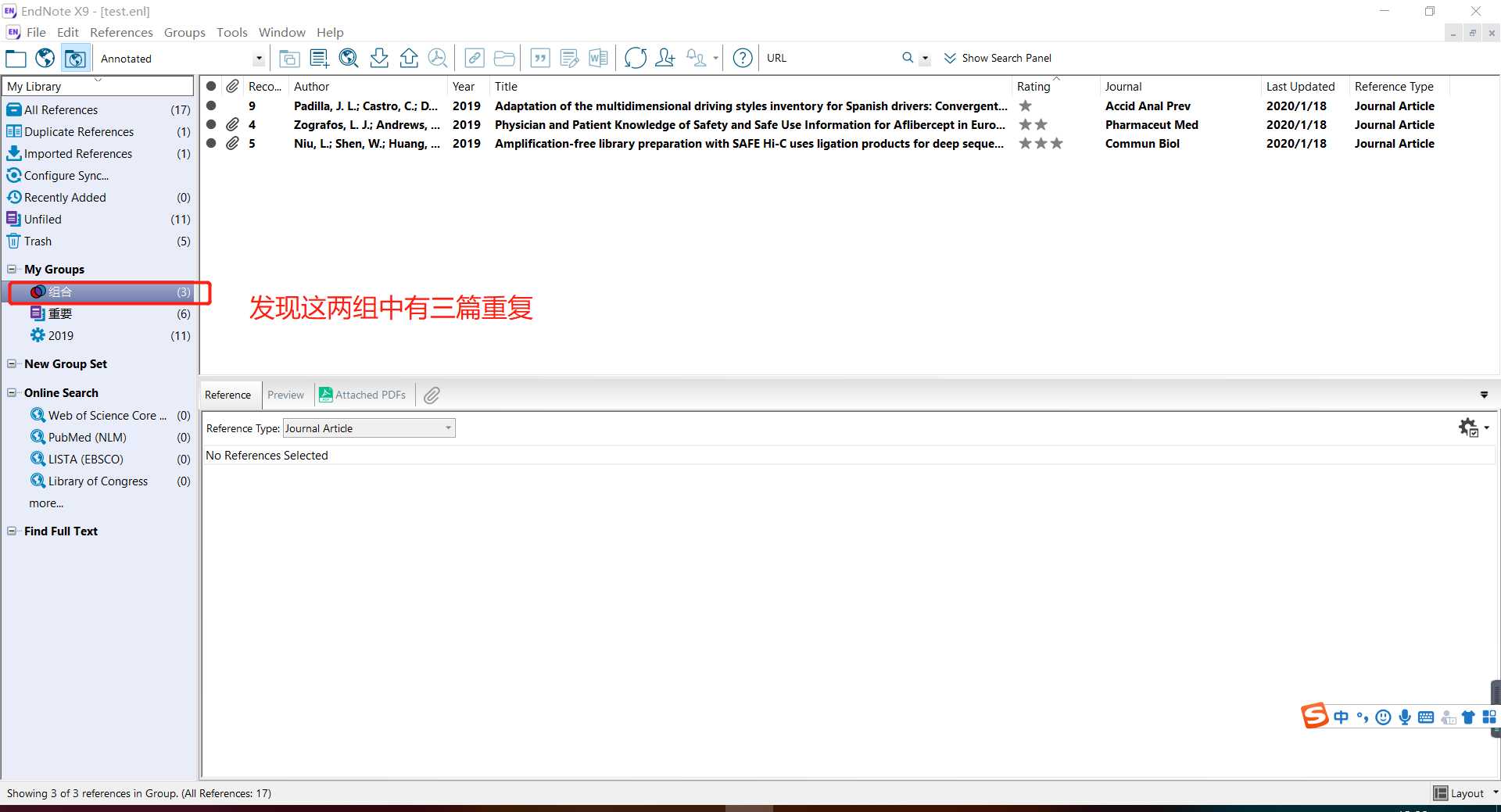Set star rating on Niu reference
The width and height of the screenshot is (1501, 812).
click(x=1041, y=143)
